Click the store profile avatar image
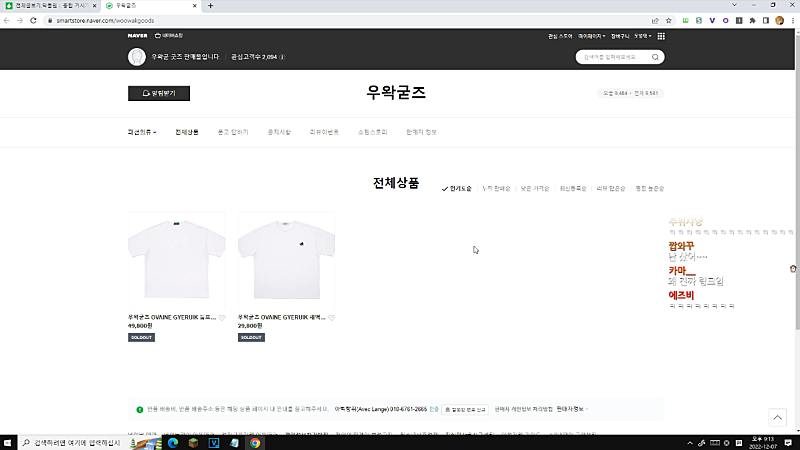Viewport: 800px width, 450px height. point(137,57)
